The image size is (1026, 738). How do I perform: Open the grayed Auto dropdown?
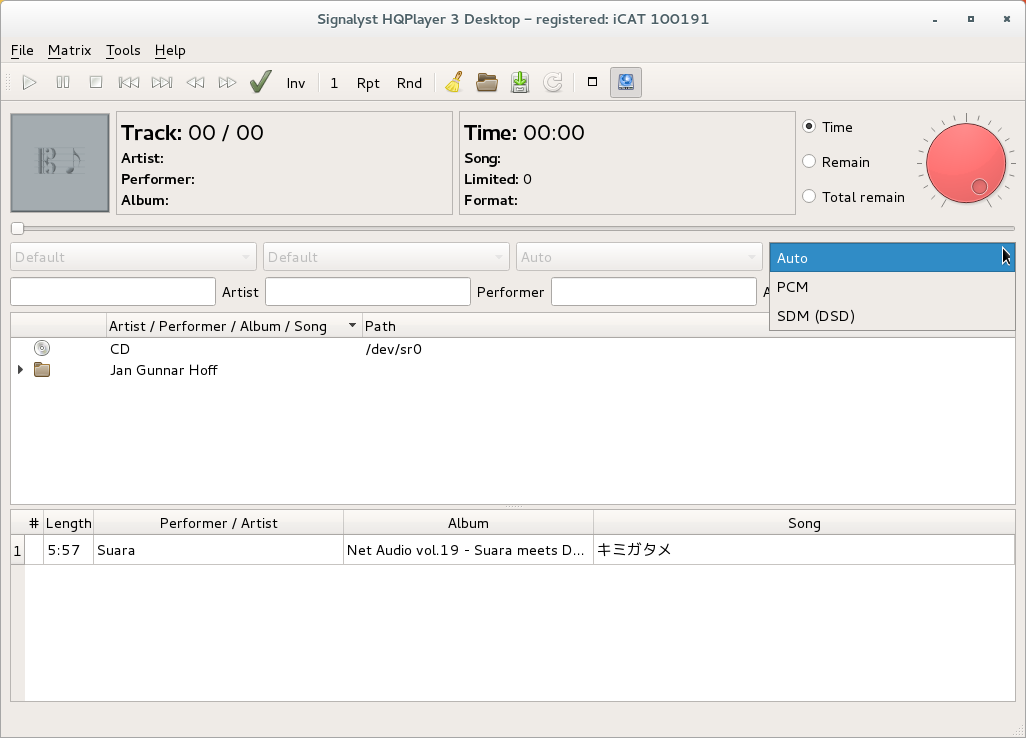639,257
